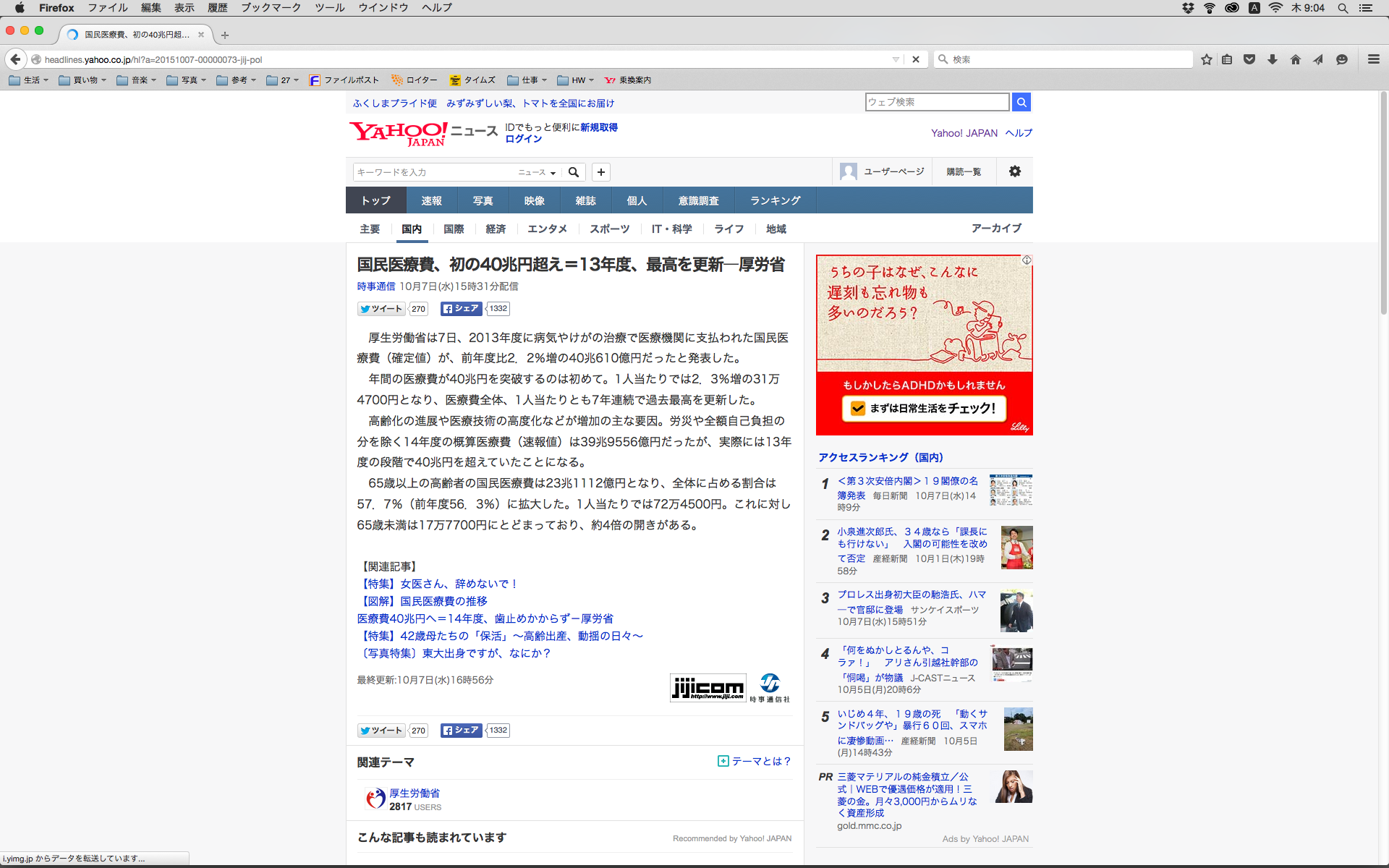
Task: Open the URL bar history dropdown arrow
Action: pos(896,59)
